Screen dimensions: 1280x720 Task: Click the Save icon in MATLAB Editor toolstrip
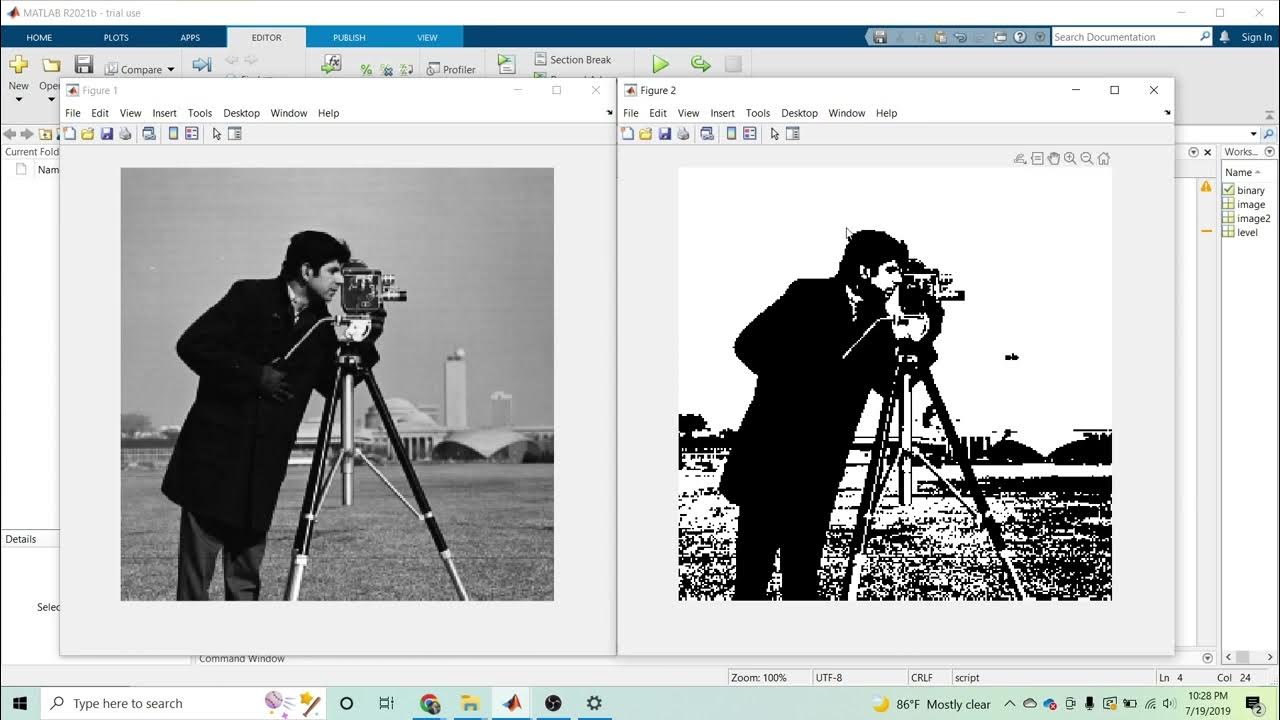click(84, 65)
